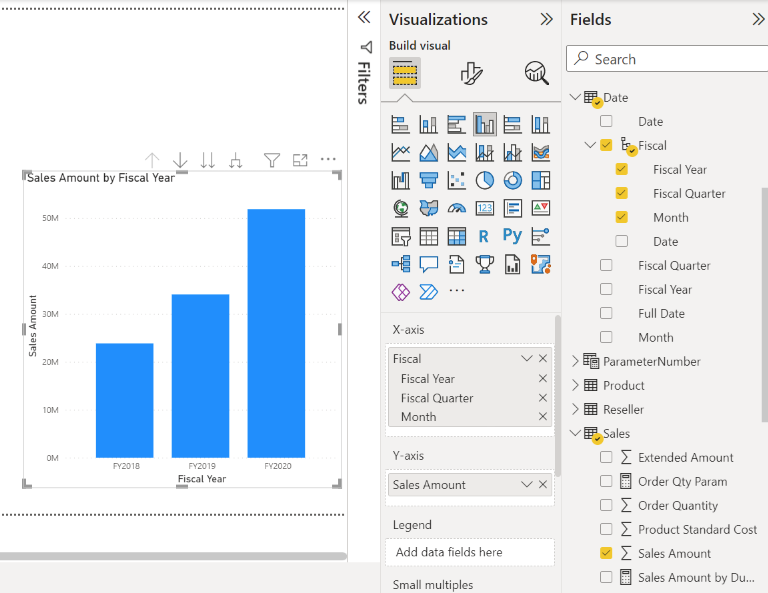Expand all down one hierarchy level
The image size is (768, 593).
coord(236,160)
